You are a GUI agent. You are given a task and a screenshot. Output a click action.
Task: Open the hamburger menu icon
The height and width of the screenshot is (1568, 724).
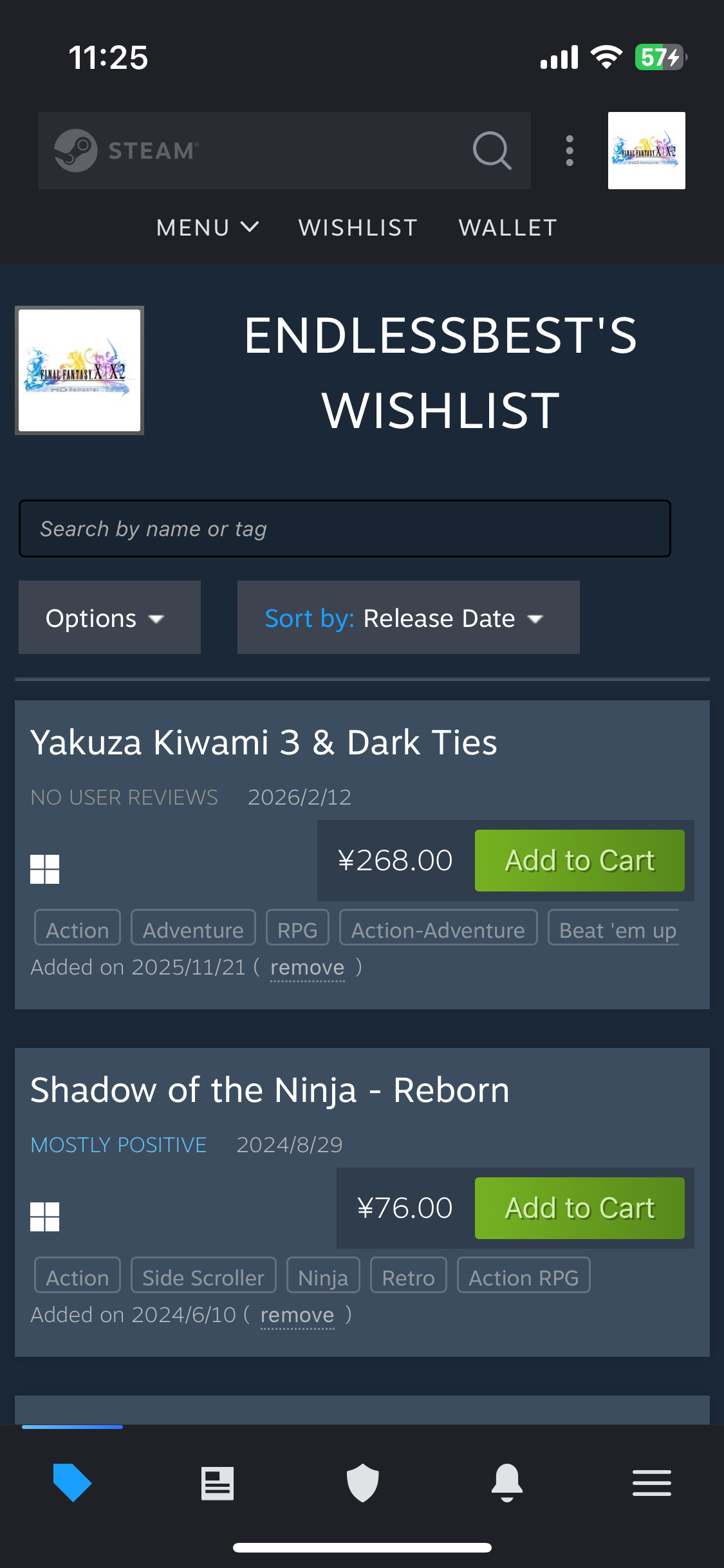tap(651, 1483)
